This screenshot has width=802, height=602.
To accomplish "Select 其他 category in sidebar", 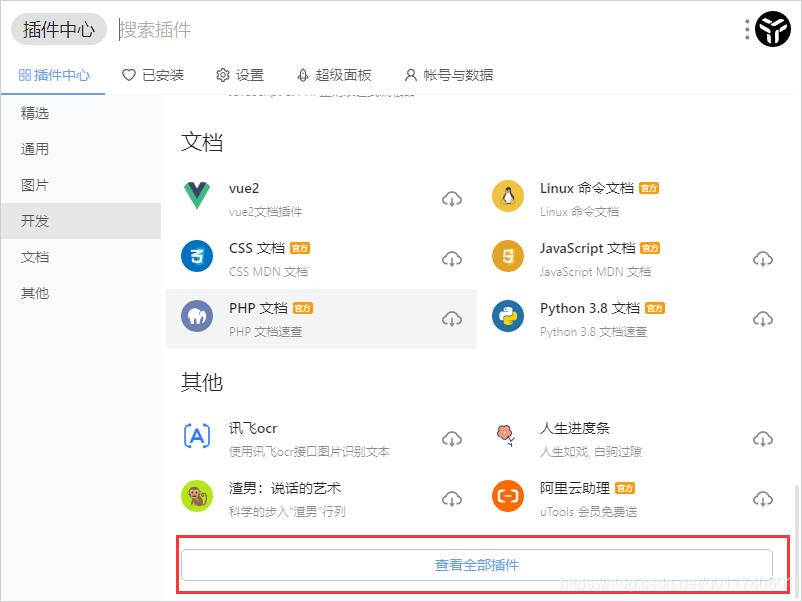I will click(80, 293).
